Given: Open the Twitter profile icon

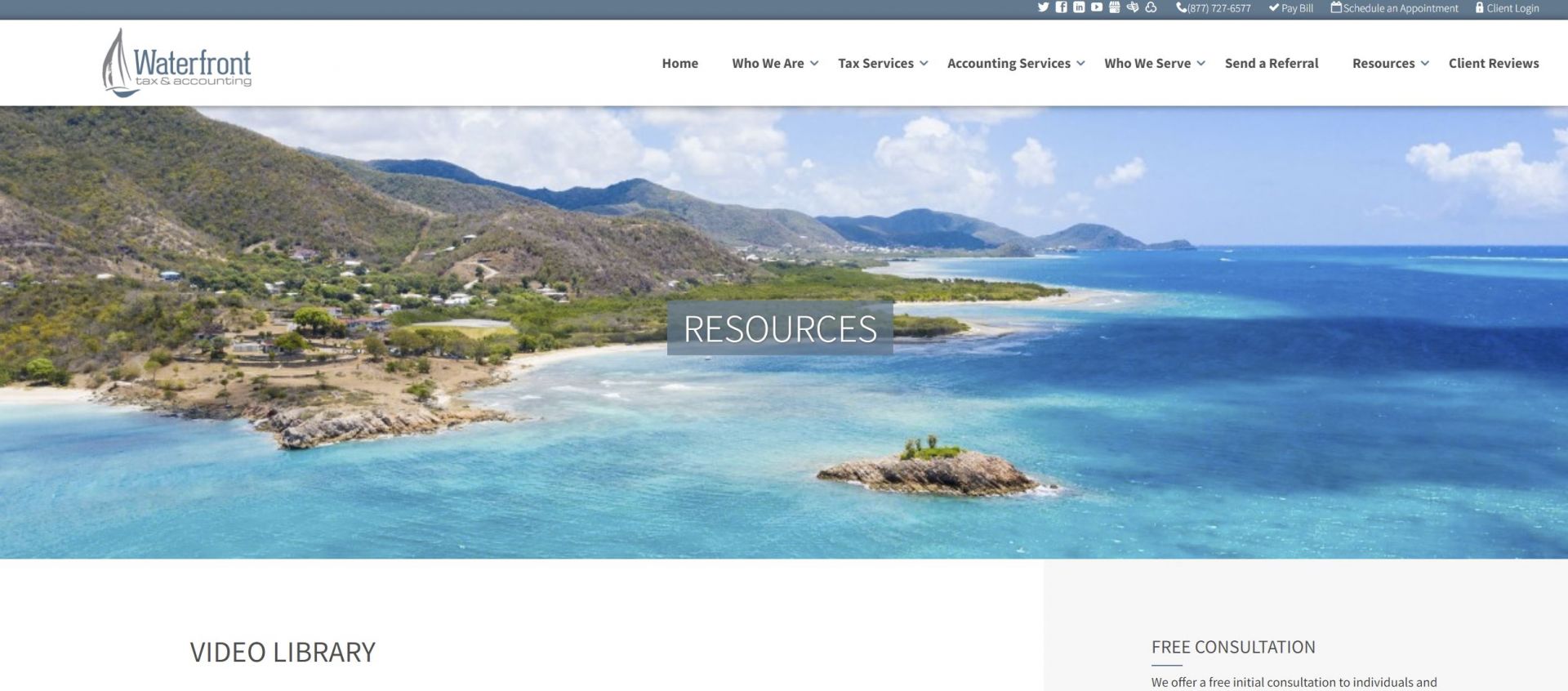Looking at the screenshot, I should [x=1043, y=7].
